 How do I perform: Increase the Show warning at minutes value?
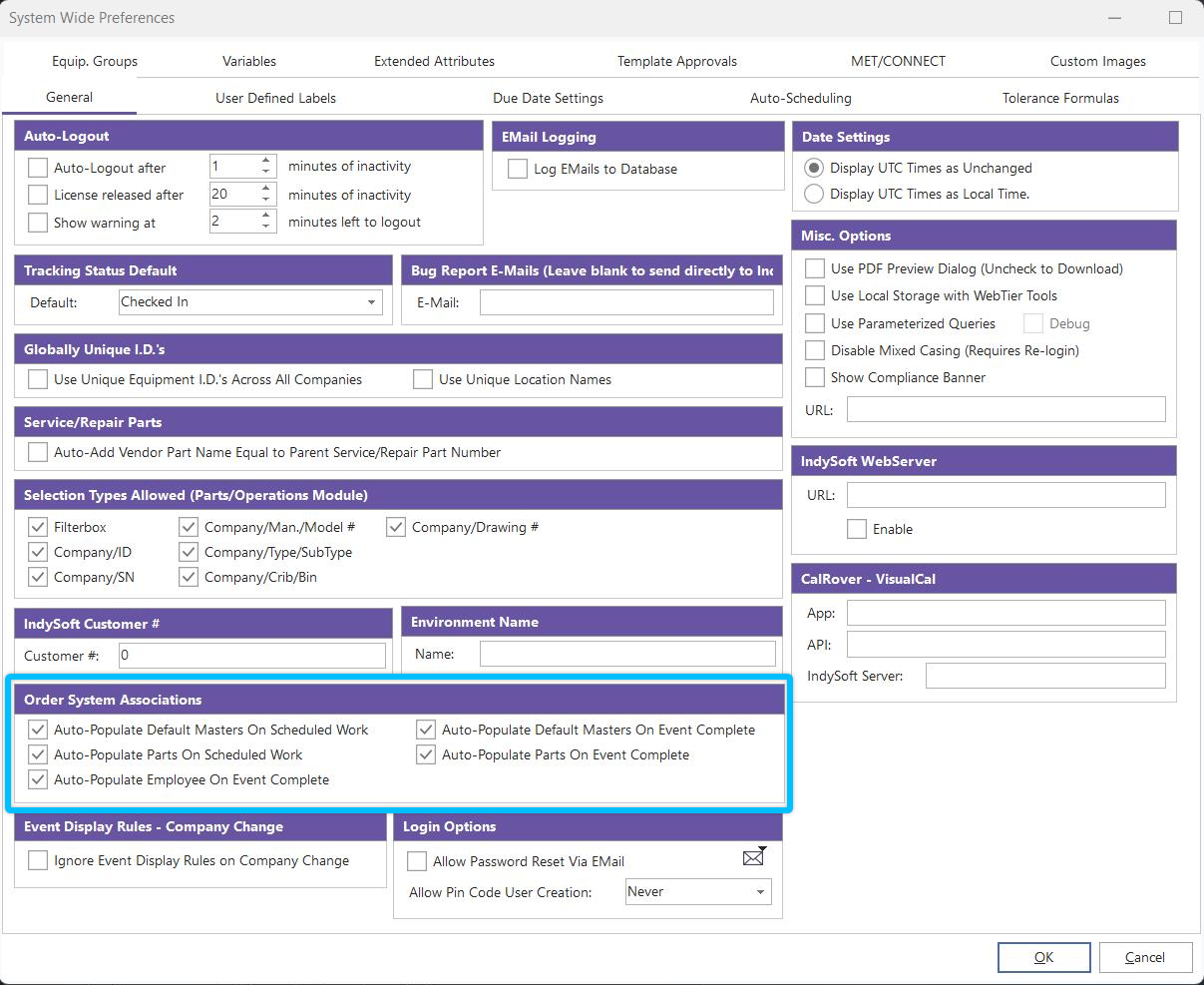coord(266,217)
